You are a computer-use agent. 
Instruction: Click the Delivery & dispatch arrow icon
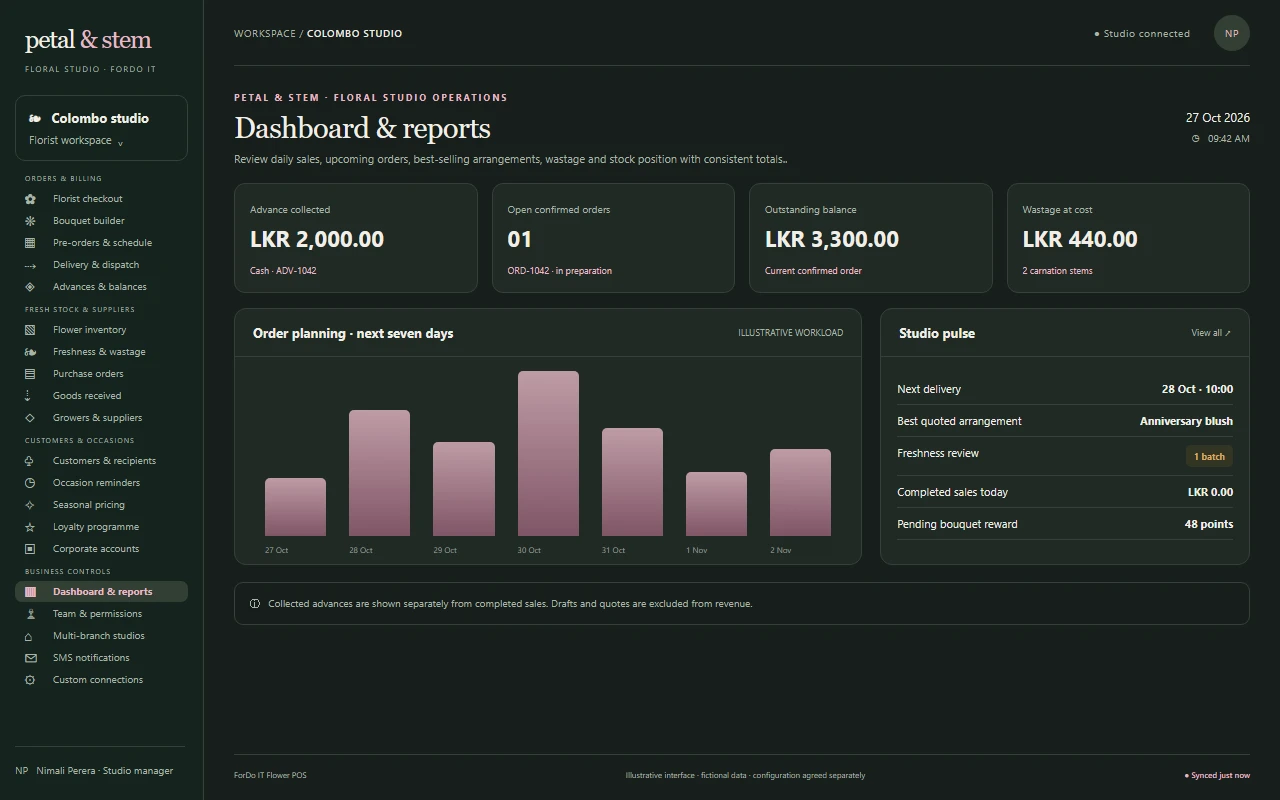click(x=30, y=265)
